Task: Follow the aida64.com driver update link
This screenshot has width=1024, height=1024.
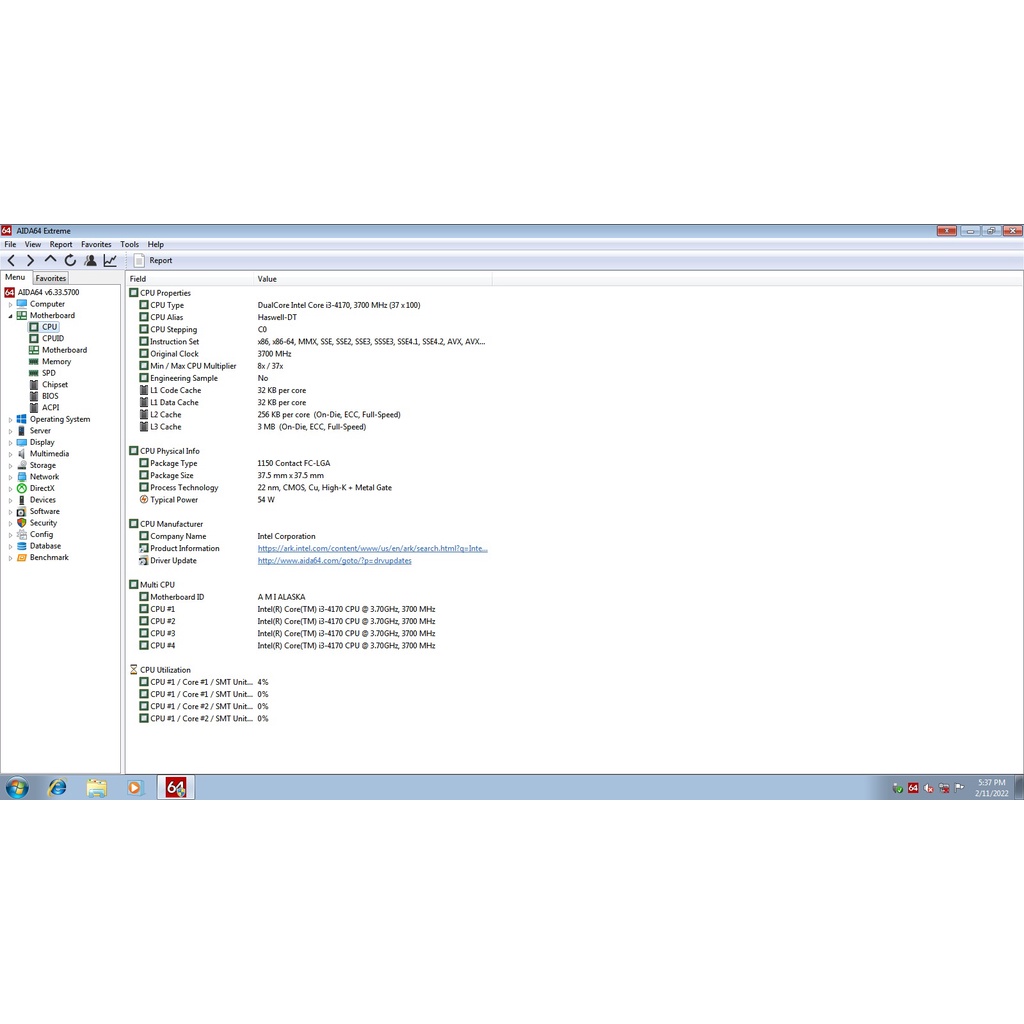Action: 334,561
